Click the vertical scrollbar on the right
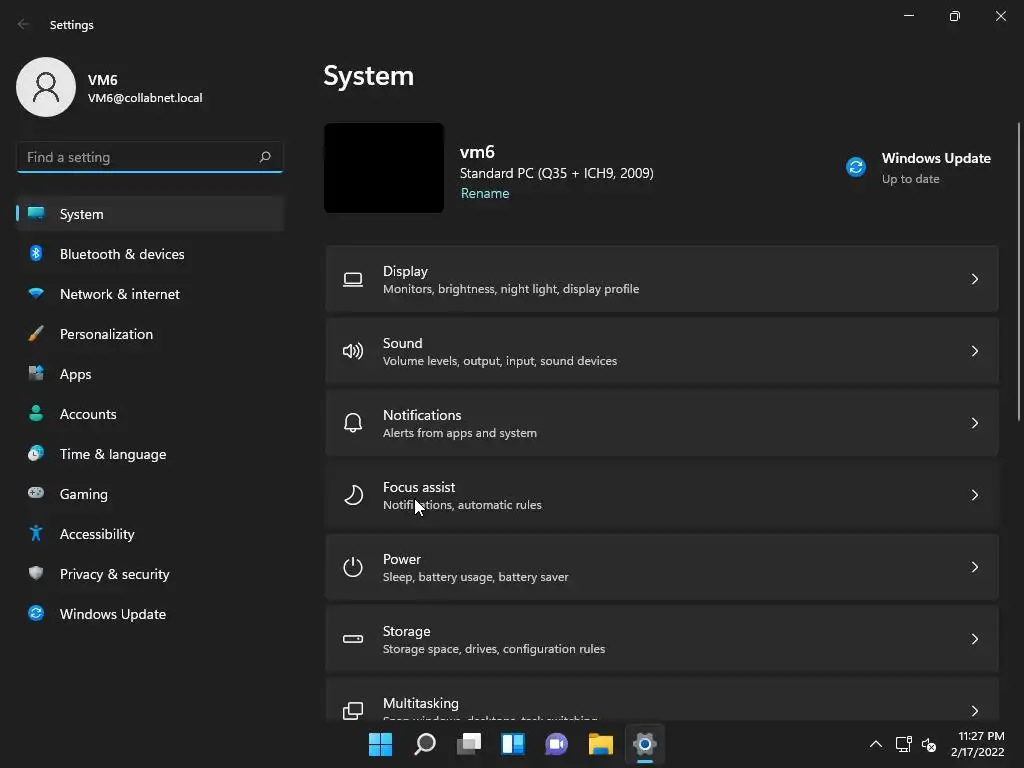The height and width of the screenshot is (768, 1024). 1019,272
